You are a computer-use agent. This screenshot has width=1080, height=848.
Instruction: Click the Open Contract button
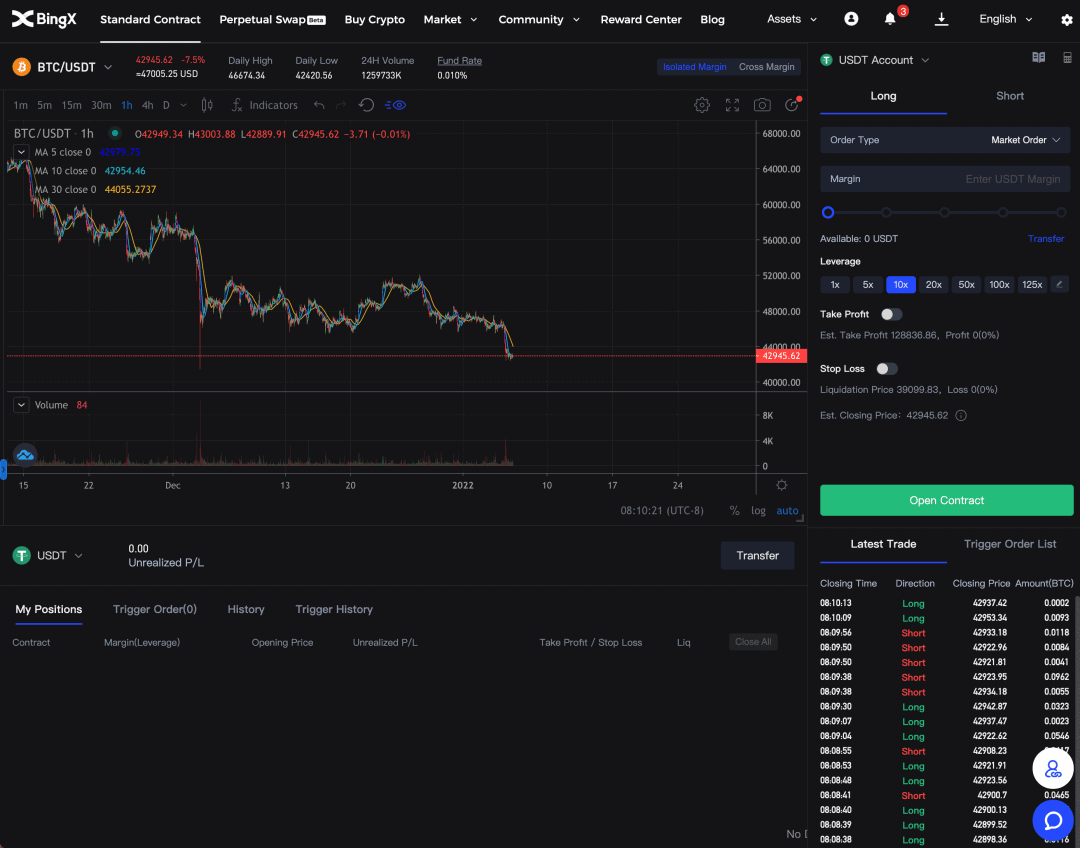[x=946, y=500]
